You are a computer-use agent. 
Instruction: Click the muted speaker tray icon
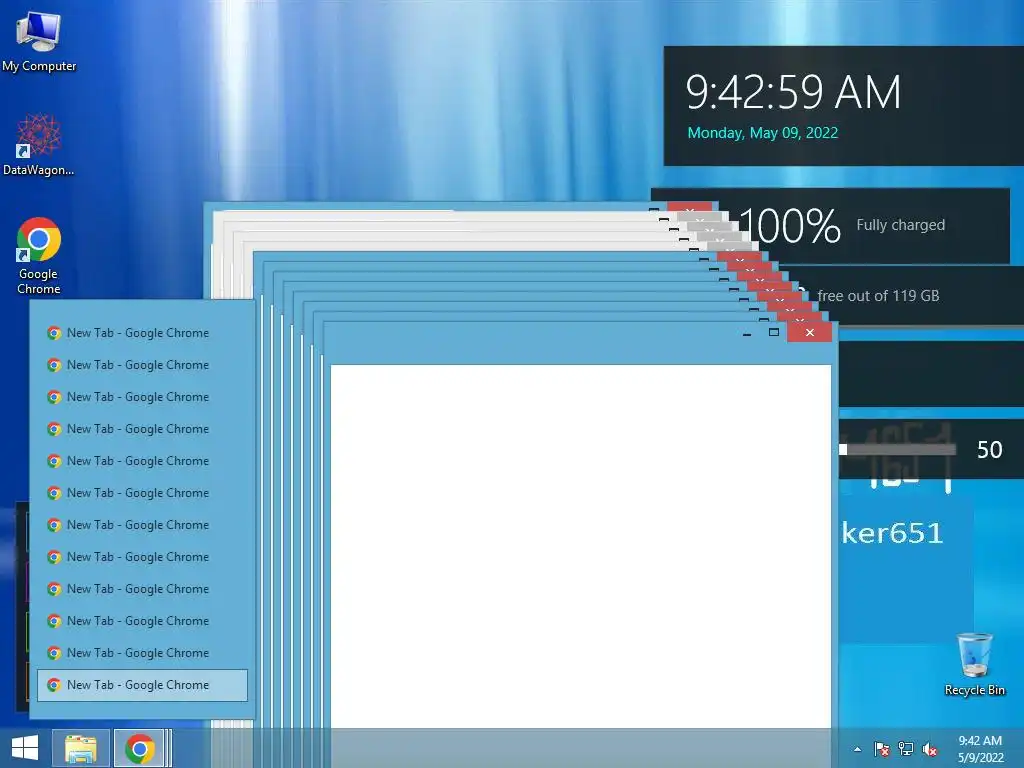point(930,749)
